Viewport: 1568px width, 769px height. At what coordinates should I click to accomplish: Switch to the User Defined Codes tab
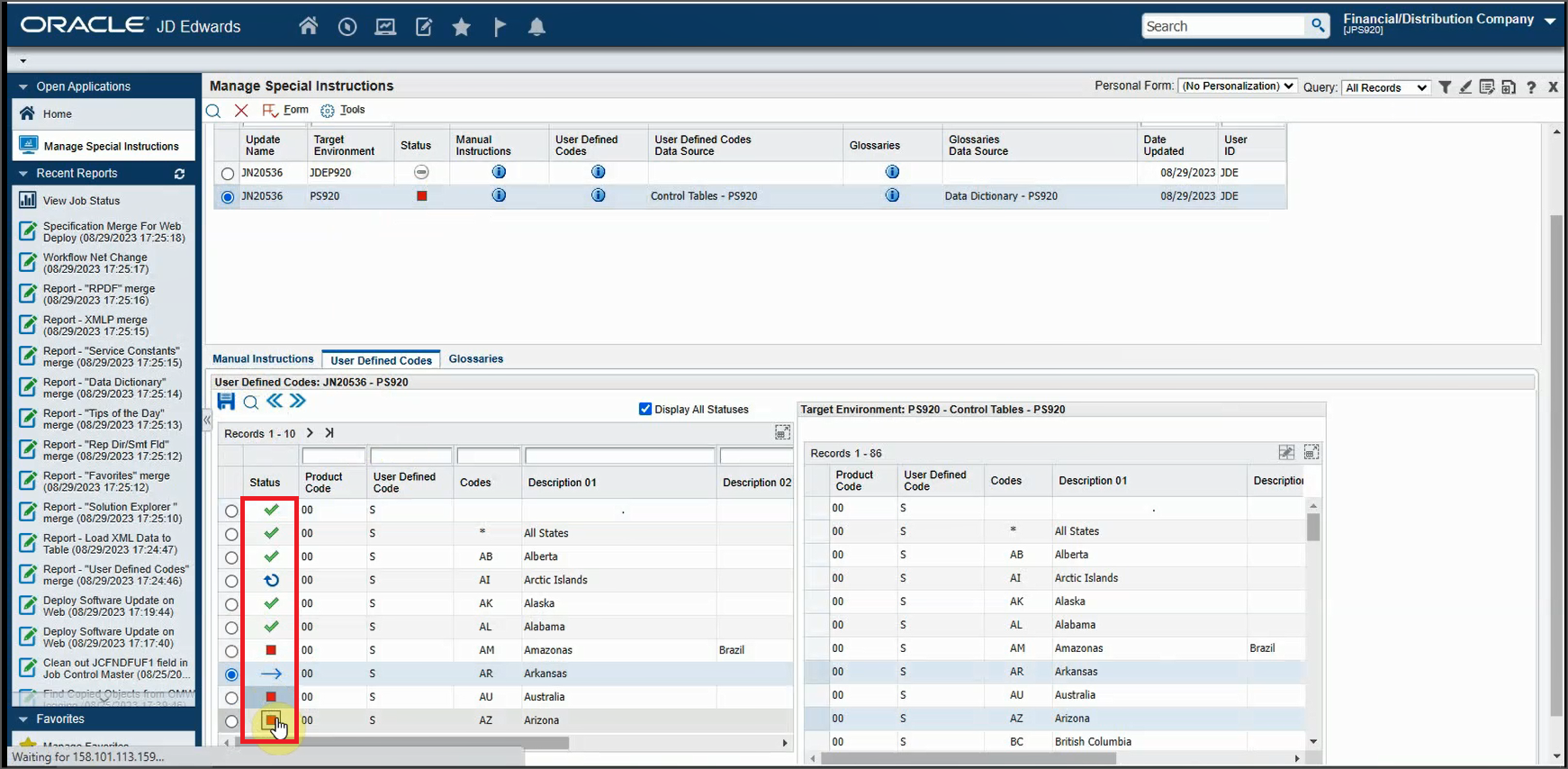coord(381,360)
